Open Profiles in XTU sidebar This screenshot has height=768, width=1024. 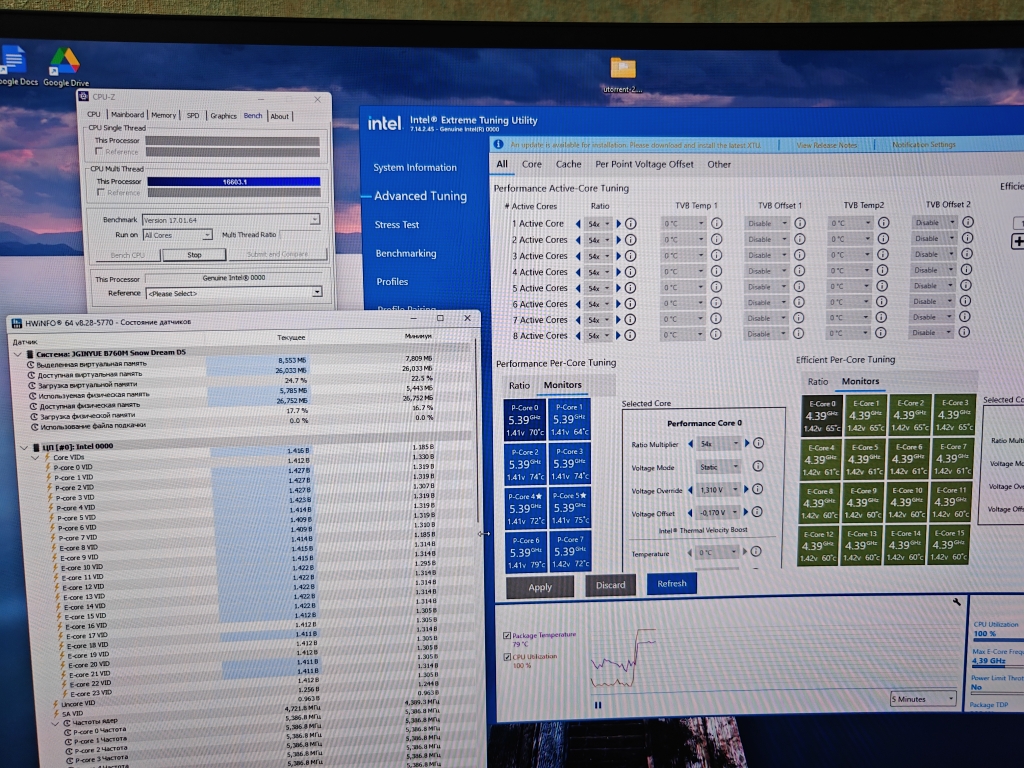(392, 282)
